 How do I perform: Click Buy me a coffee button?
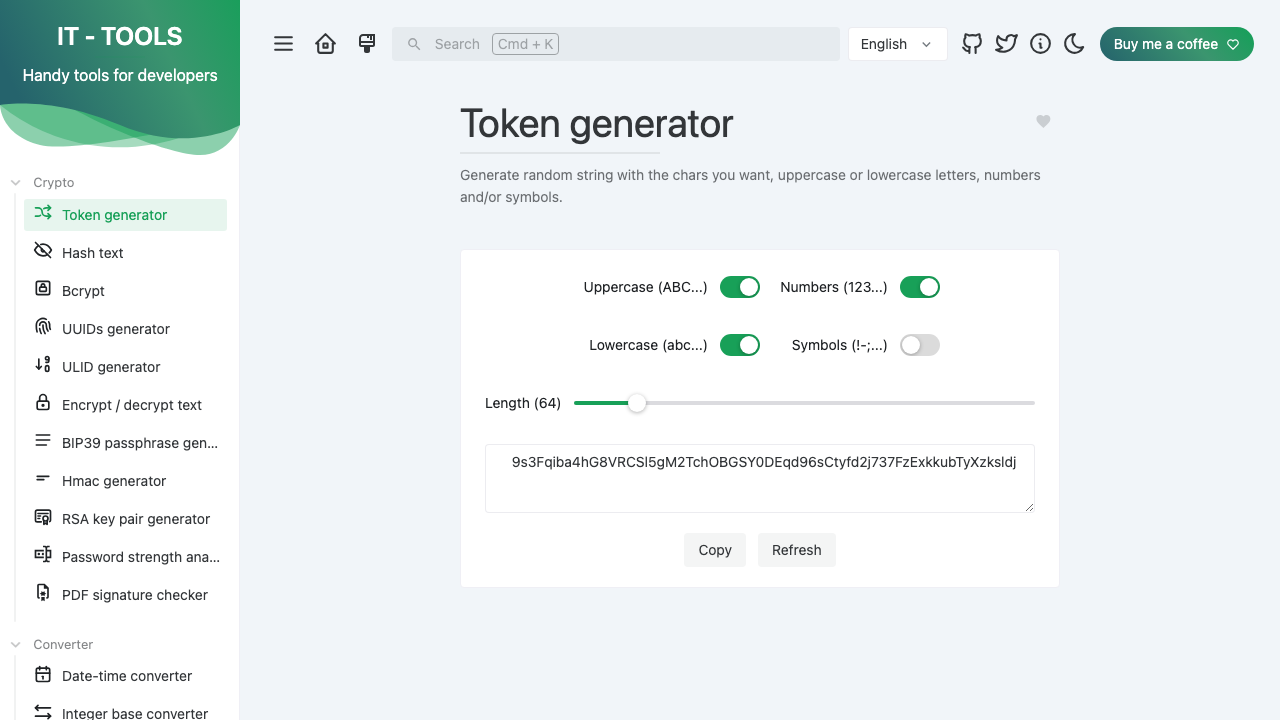click(1176, 44)
